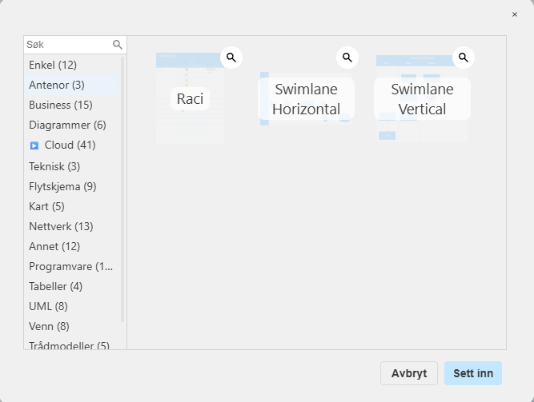Show the Kart (5) templates
The height and width of the screenshot is (402, 534).
coord(72,206)
